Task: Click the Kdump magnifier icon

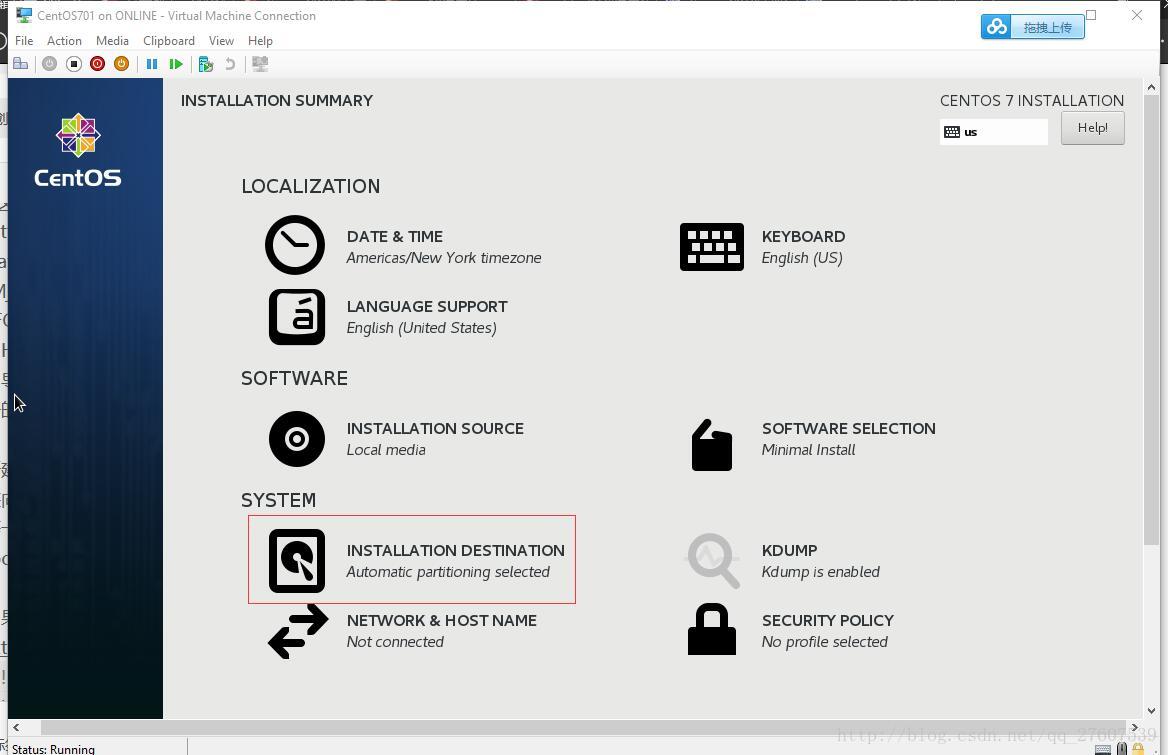Action: pos(713,561)
